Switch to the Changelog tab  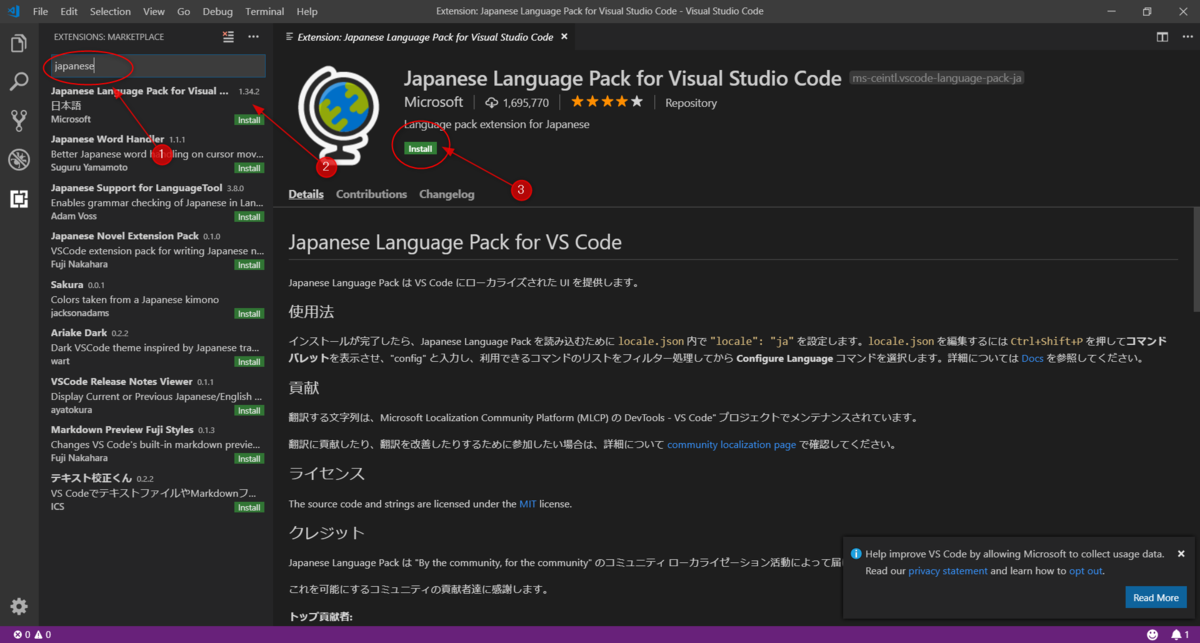446,194
